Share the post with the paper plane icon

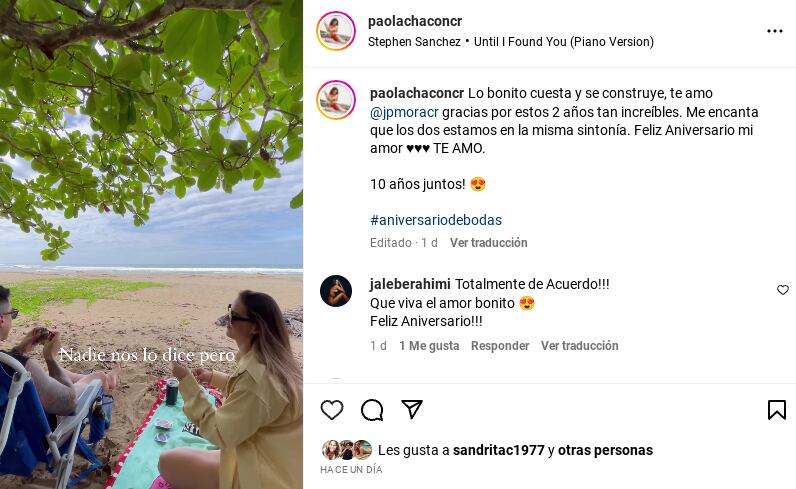(412, 409)
